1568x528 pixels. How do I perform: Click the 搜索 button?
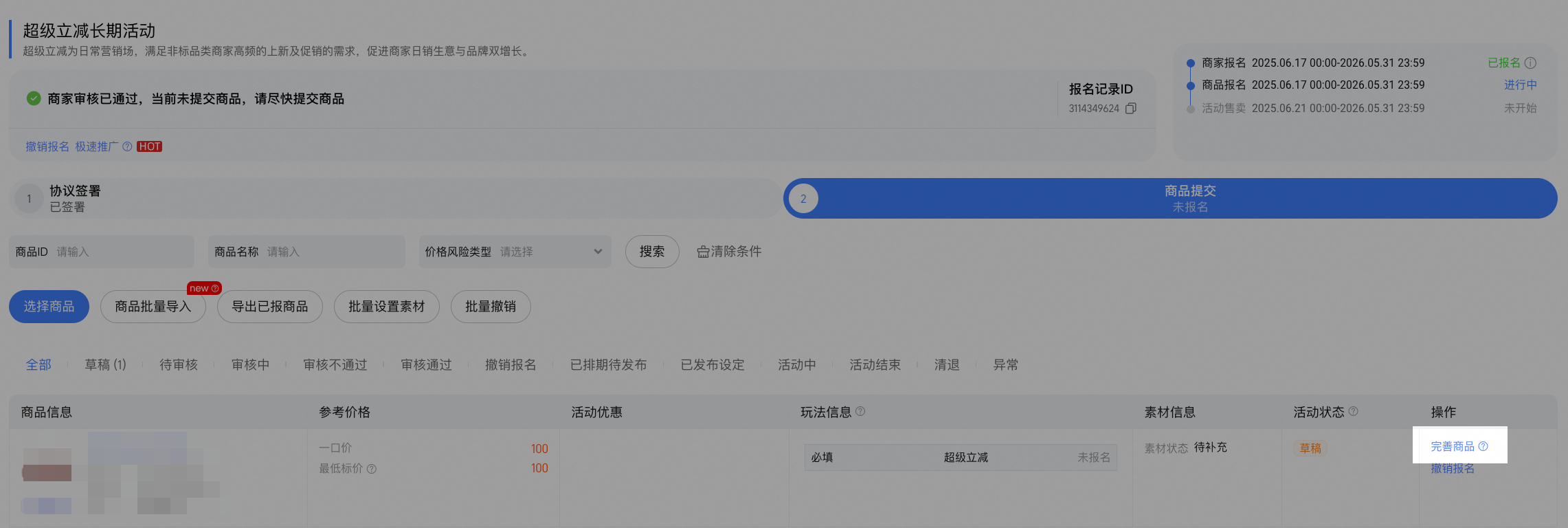[652, 252]
